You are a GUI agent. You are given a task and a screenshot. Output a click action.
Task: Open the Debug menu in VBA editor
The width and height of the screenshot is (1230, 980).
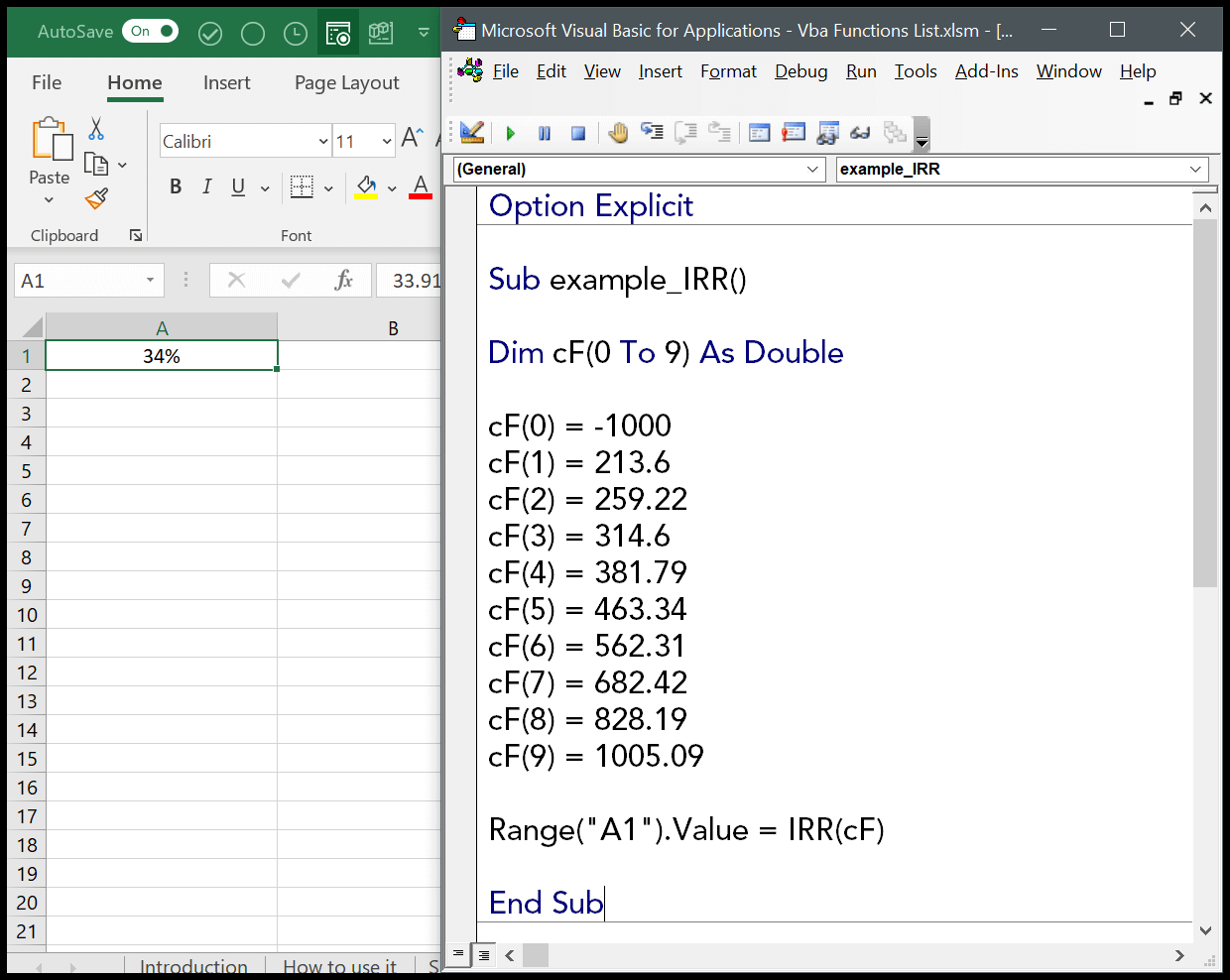[x=800, y=71]
